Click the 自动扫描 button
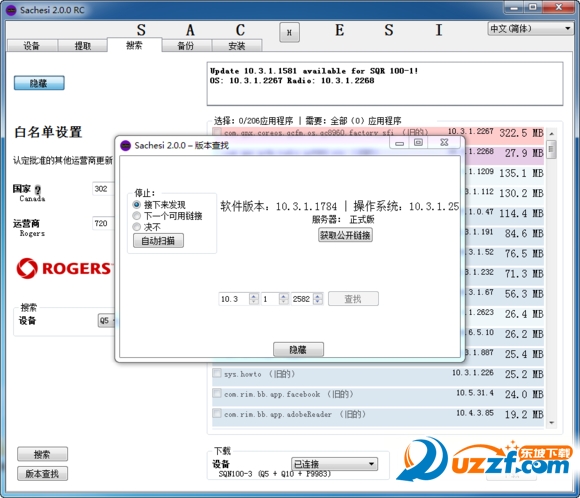 click(x=158, y=241)
